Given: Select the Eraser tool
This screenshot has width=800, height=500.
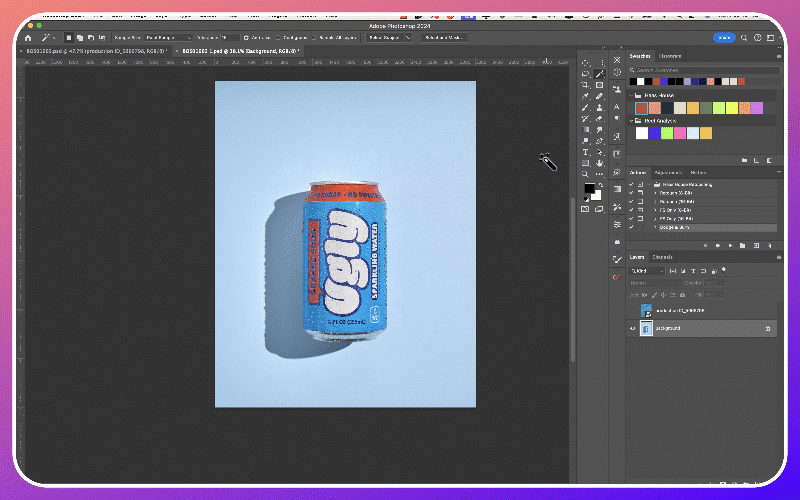Looking at the screenshot, I should point(599,119).
